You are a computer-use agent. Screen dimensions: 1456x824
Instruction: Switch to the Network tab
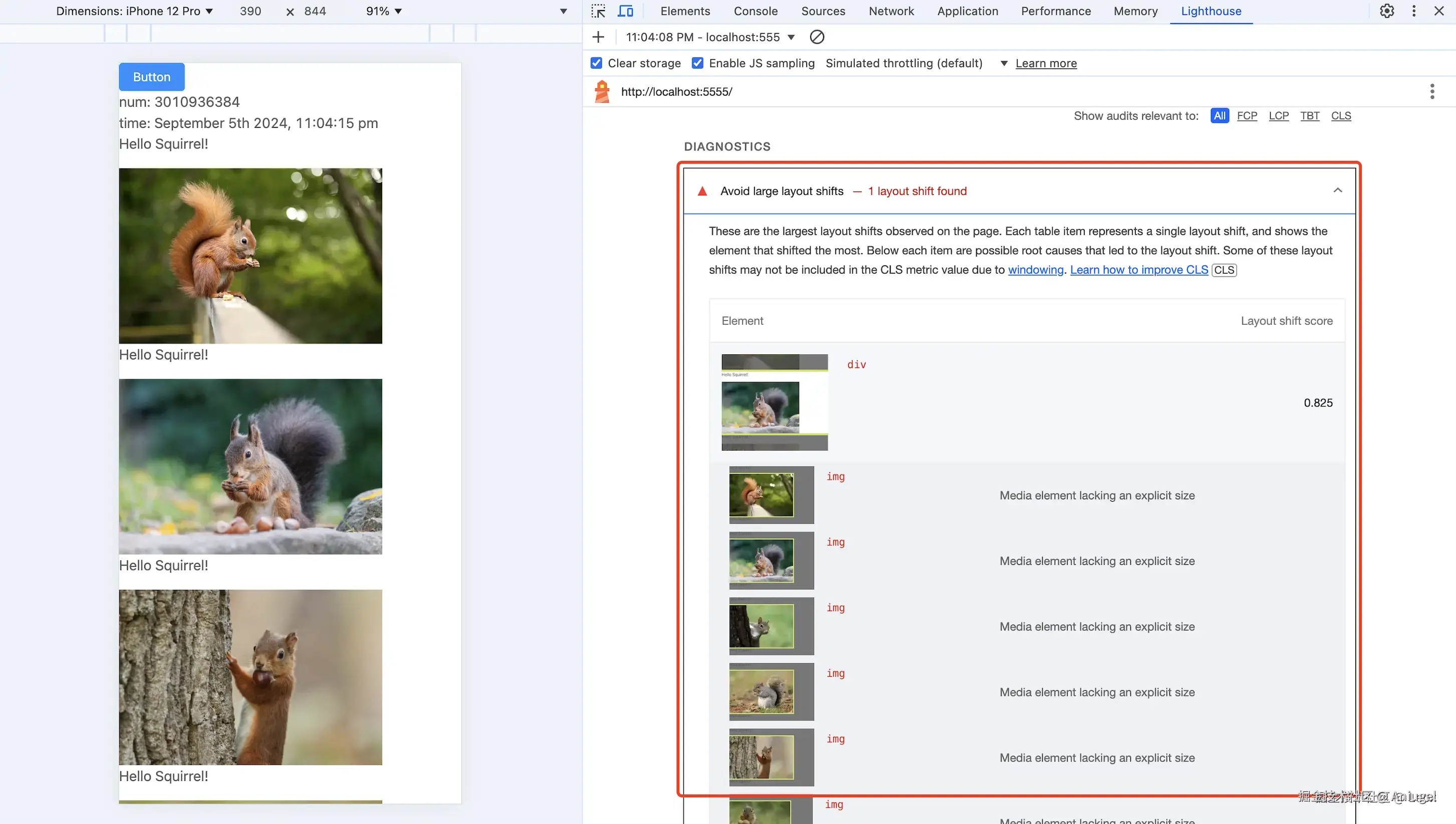coord(891,12)
